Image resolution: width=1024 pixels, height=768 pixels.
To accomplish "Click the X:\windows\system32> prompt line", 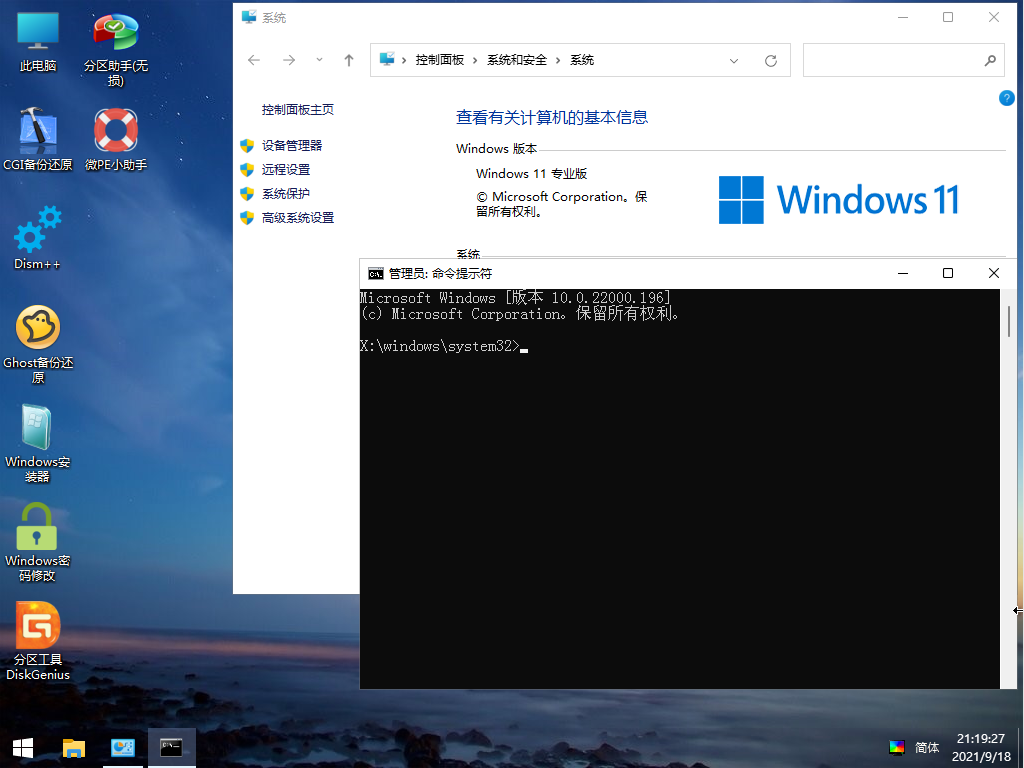I will pyautogui.click(x=443, y=346).
